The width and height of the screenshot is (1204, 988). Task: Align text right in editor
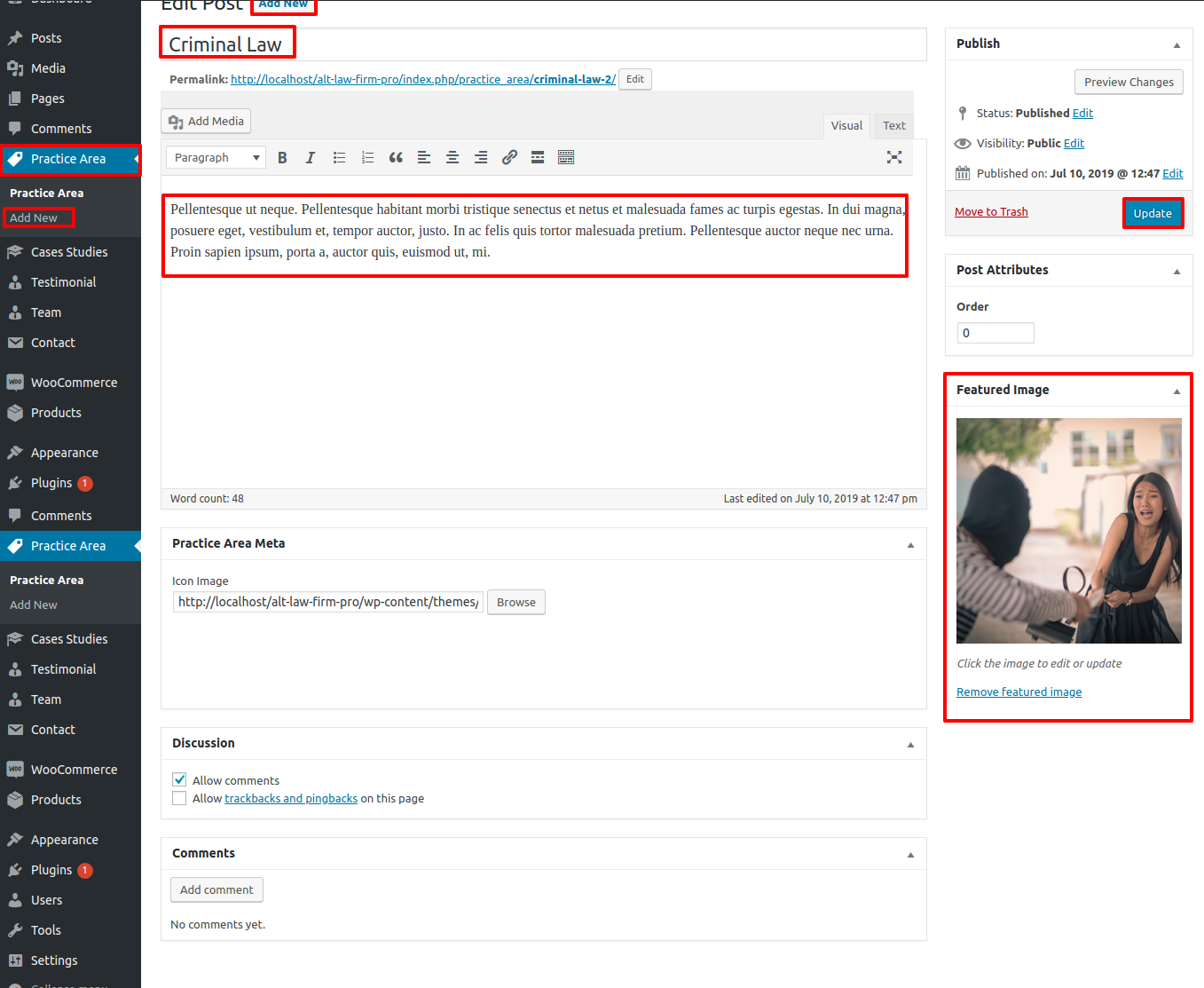(x=481, y=157)
